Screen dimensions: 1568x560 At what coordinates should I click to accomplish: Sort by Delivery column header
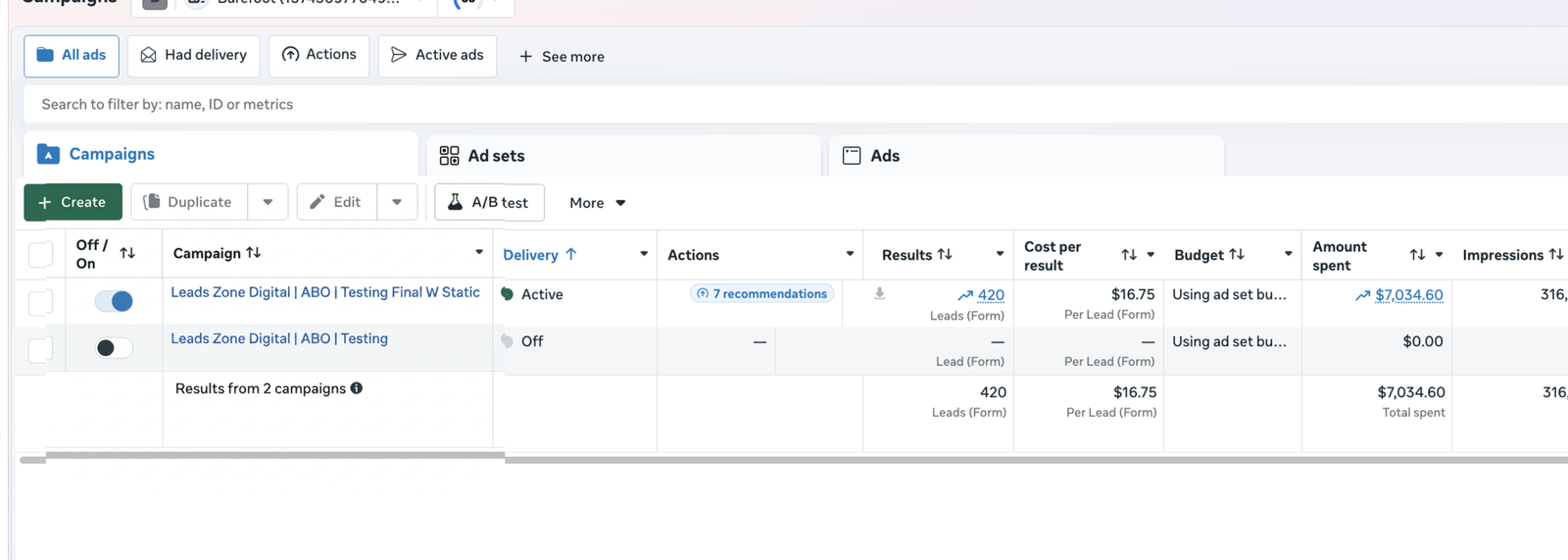[540, 255]
